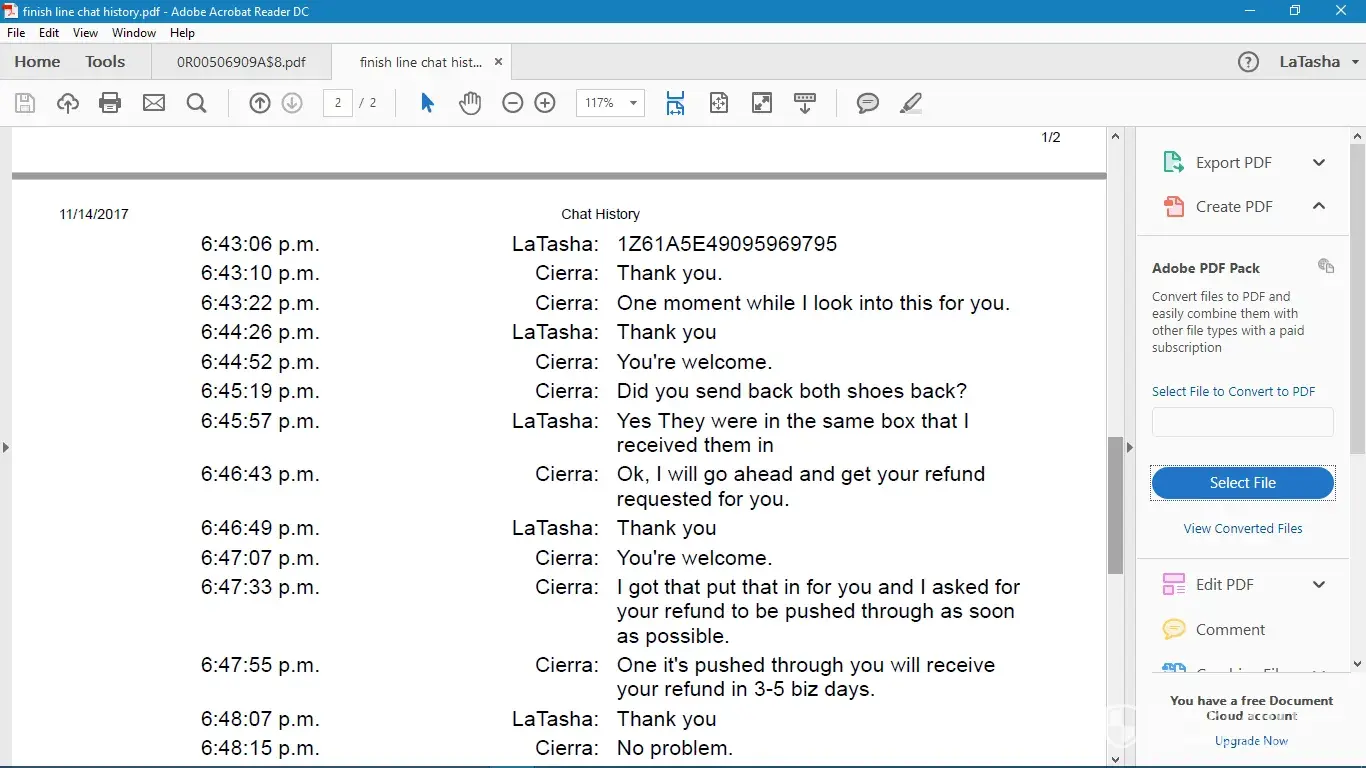This screenshot has height=768, width=1366.
Task: Open the magnifier search tool
Action: 197,103
